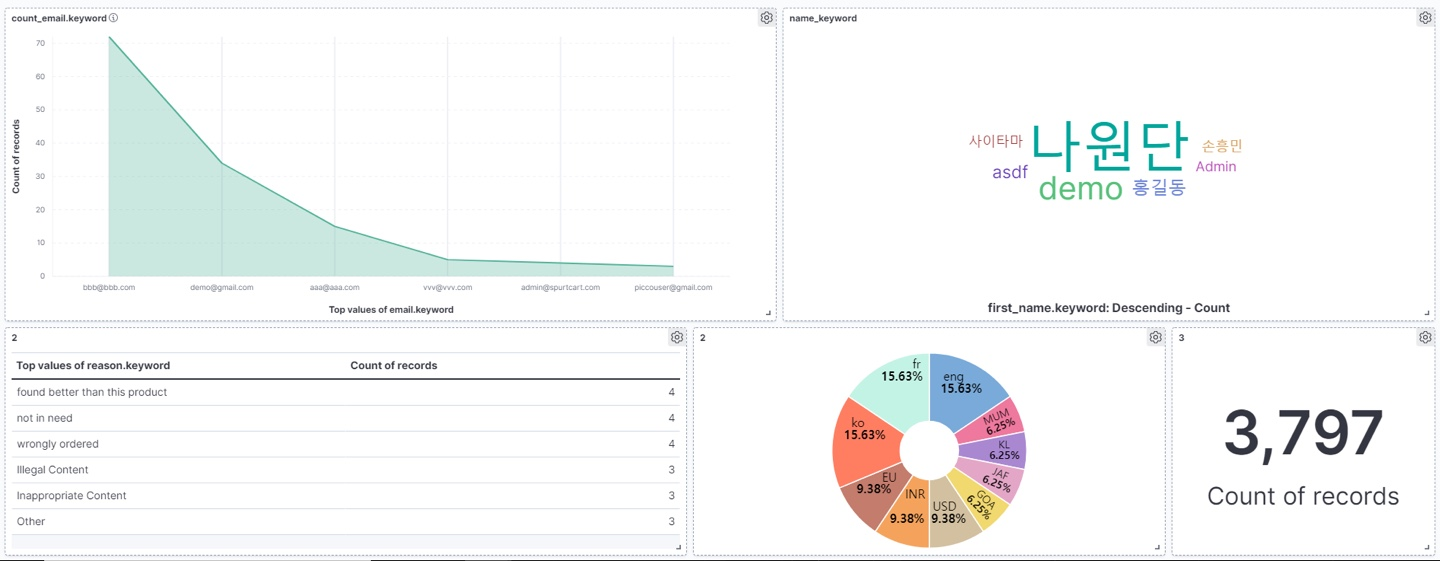The width and height of the screenshot is (1440, 561).
Task: Click the 3,797 metric value
Action: click(1303, 434)
